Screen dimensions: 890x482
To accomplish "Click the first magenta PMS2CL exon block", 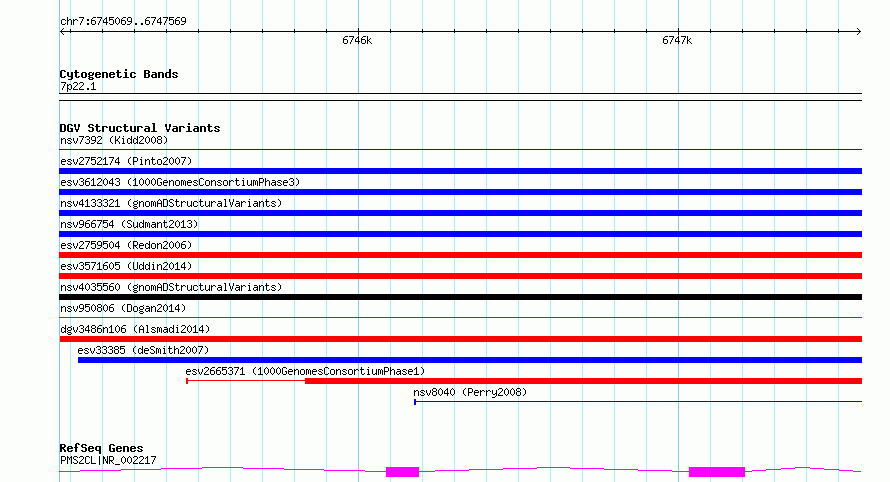I will [402, 472].
